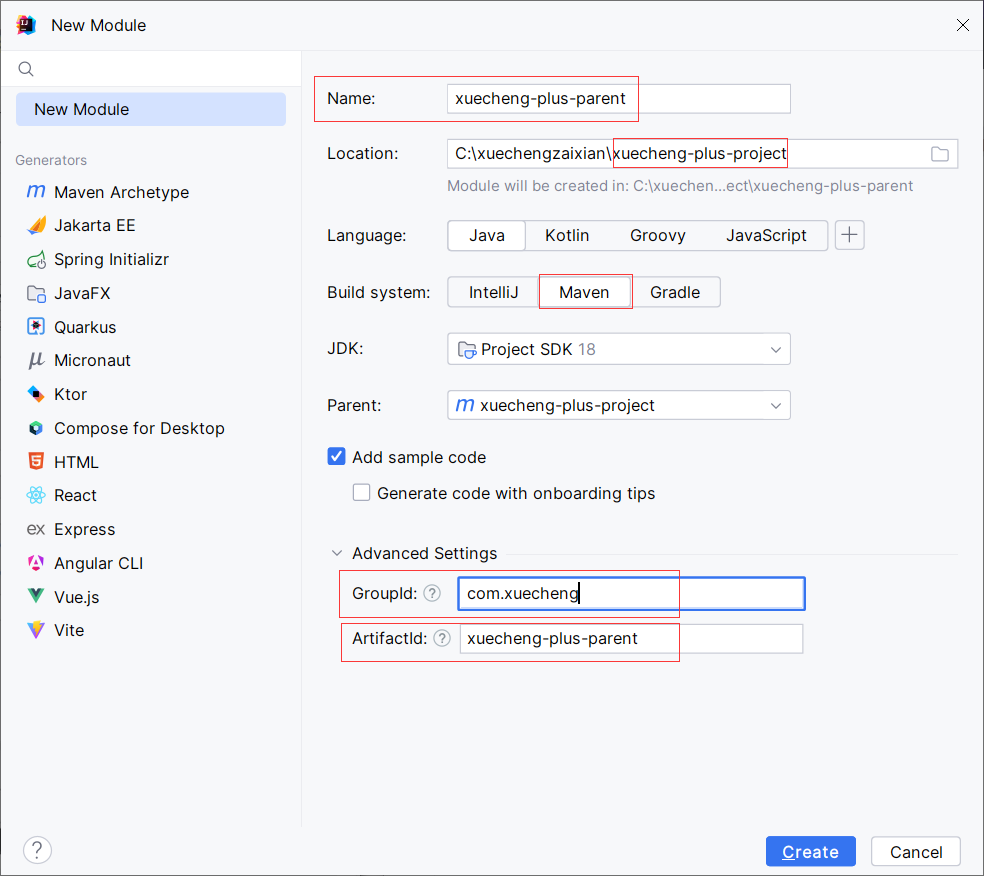Enable Generate code with onboarding tips
984x876 pixels.
pos(361,492)
